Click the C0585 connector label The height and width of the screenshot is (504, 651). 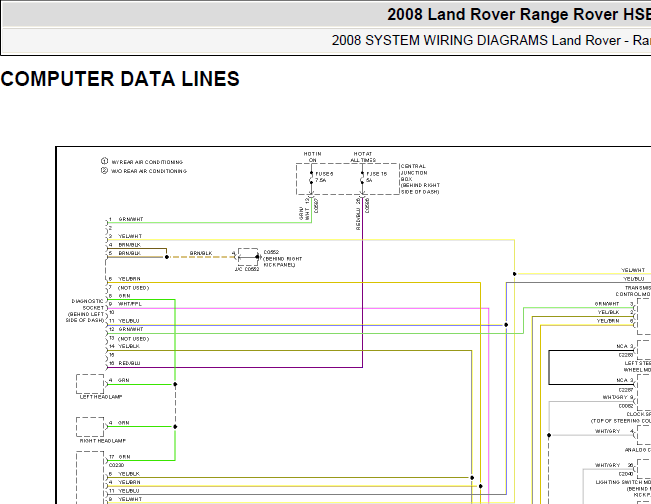367,206
